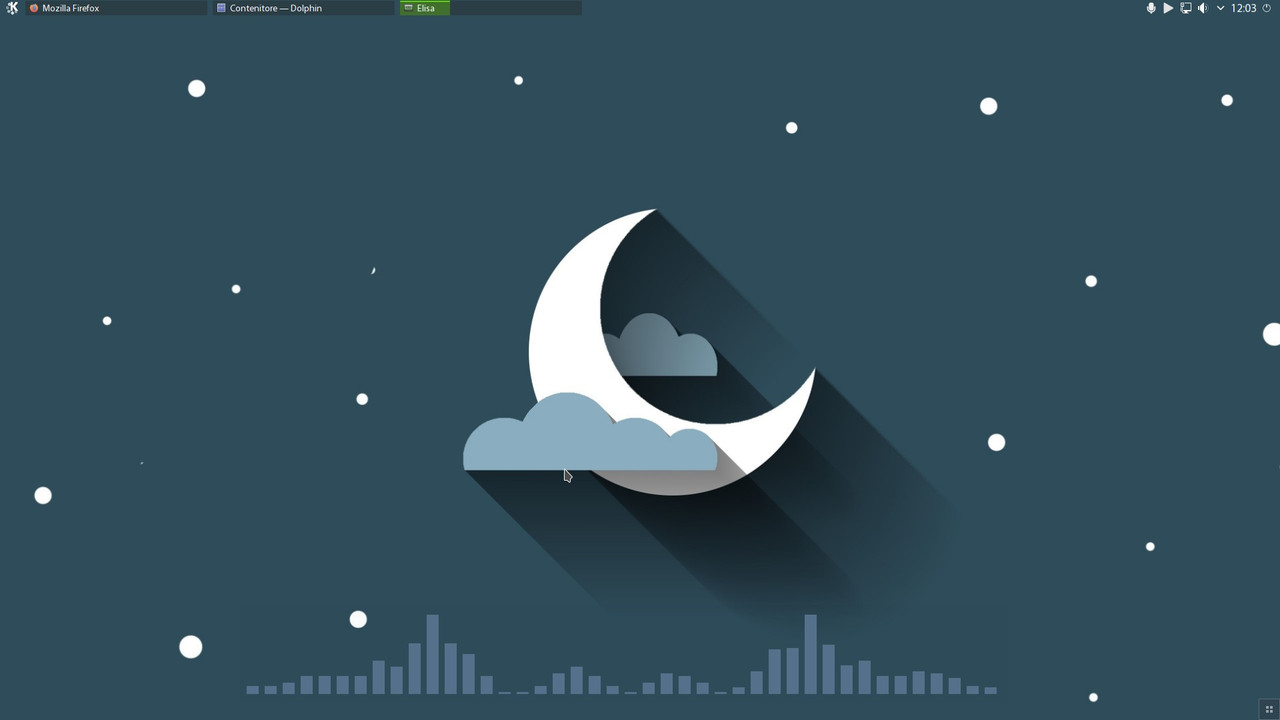Image resolution: width=1280 pixels, height=720 pixels.
Task: Click the microphone tray icon
Action: coord(1151,8)
